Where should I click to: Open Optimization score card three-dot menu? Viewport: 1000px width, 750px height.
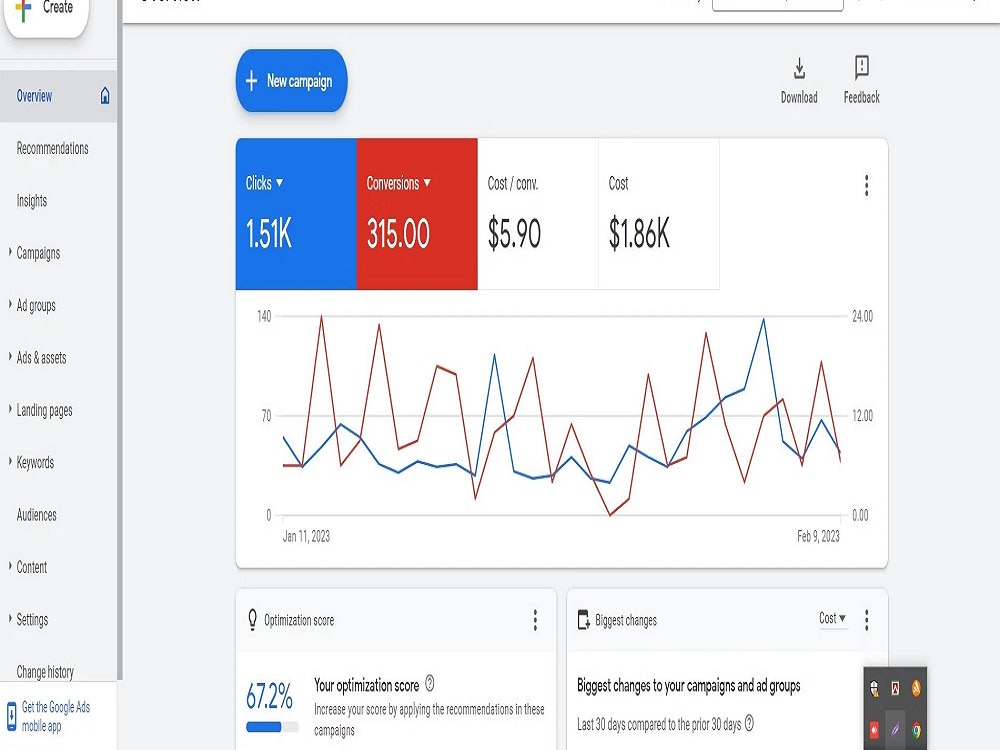click(x=535, y=620)
